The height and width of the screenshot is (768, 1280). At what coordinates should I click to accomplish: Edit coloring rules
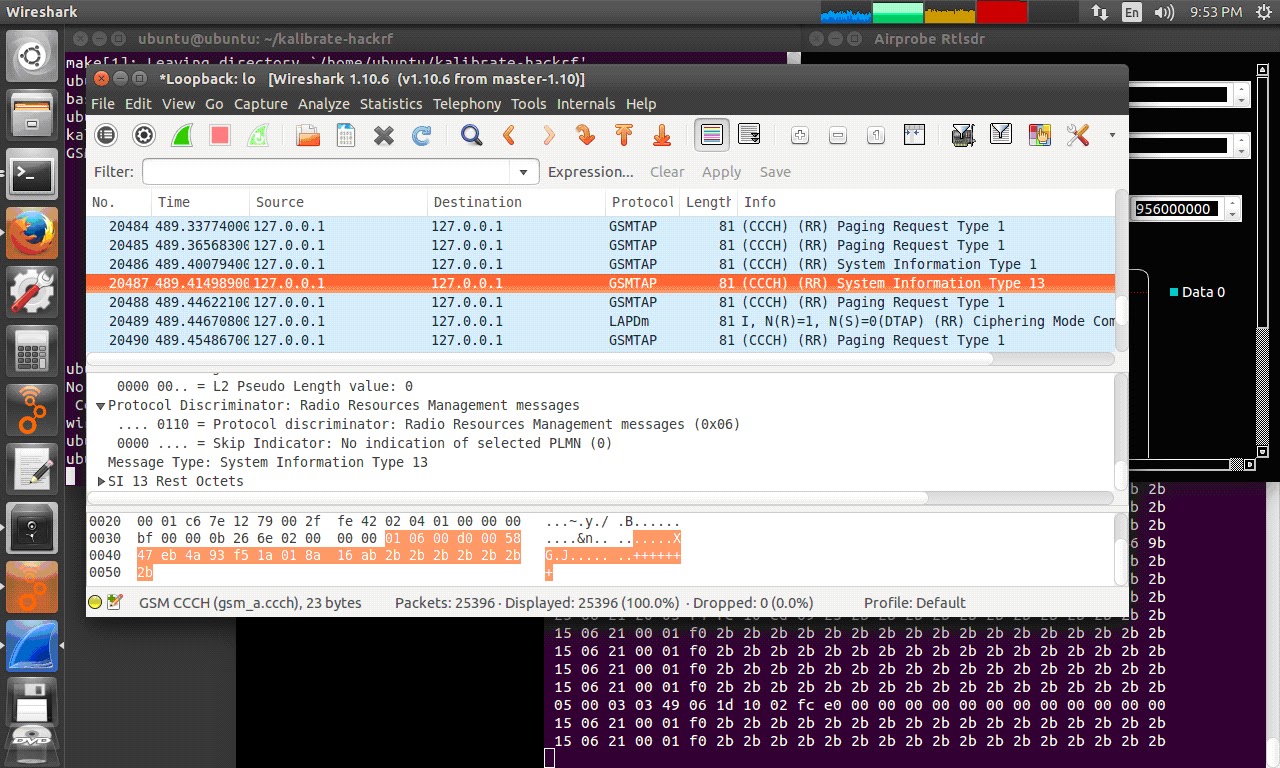1040,135
